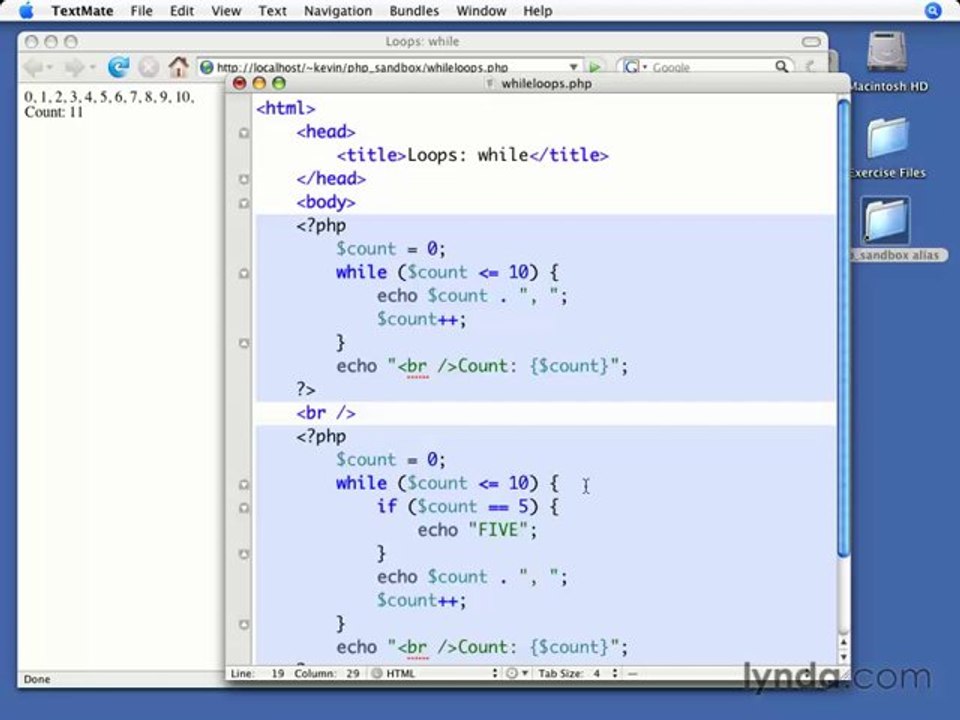
Task: Click the Done status in browser
Action: pyautogui.click(x=37, y=679)
